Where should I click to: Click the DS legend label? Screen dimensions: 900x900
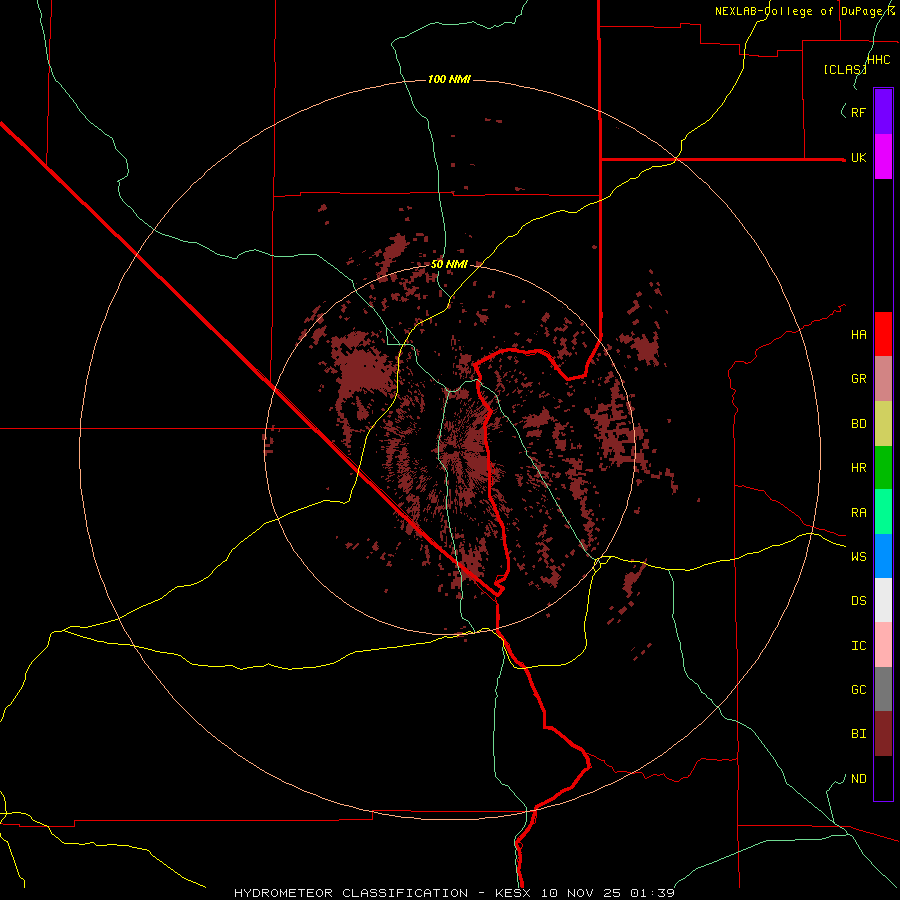(858, 600)
